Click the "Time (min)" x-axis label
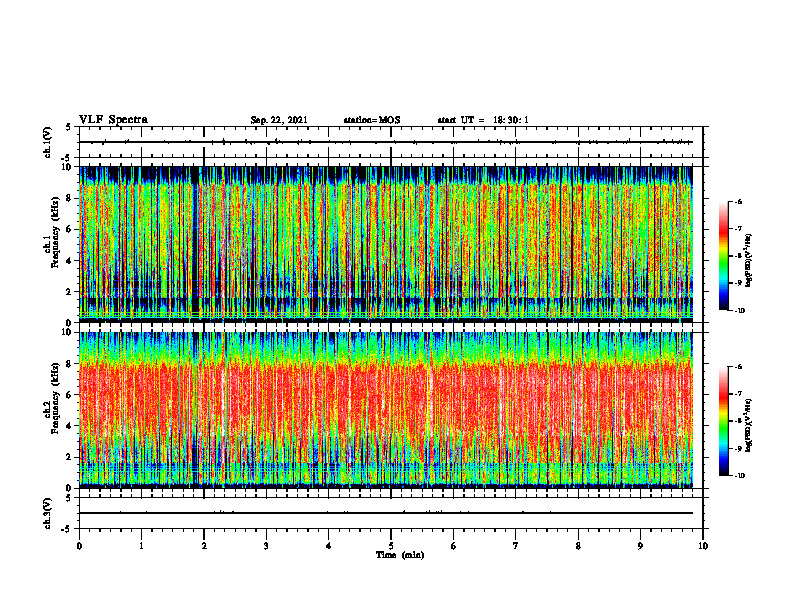The height and width of the screenshot is (612, 792). pyautogui.click(x=400, y=555)
